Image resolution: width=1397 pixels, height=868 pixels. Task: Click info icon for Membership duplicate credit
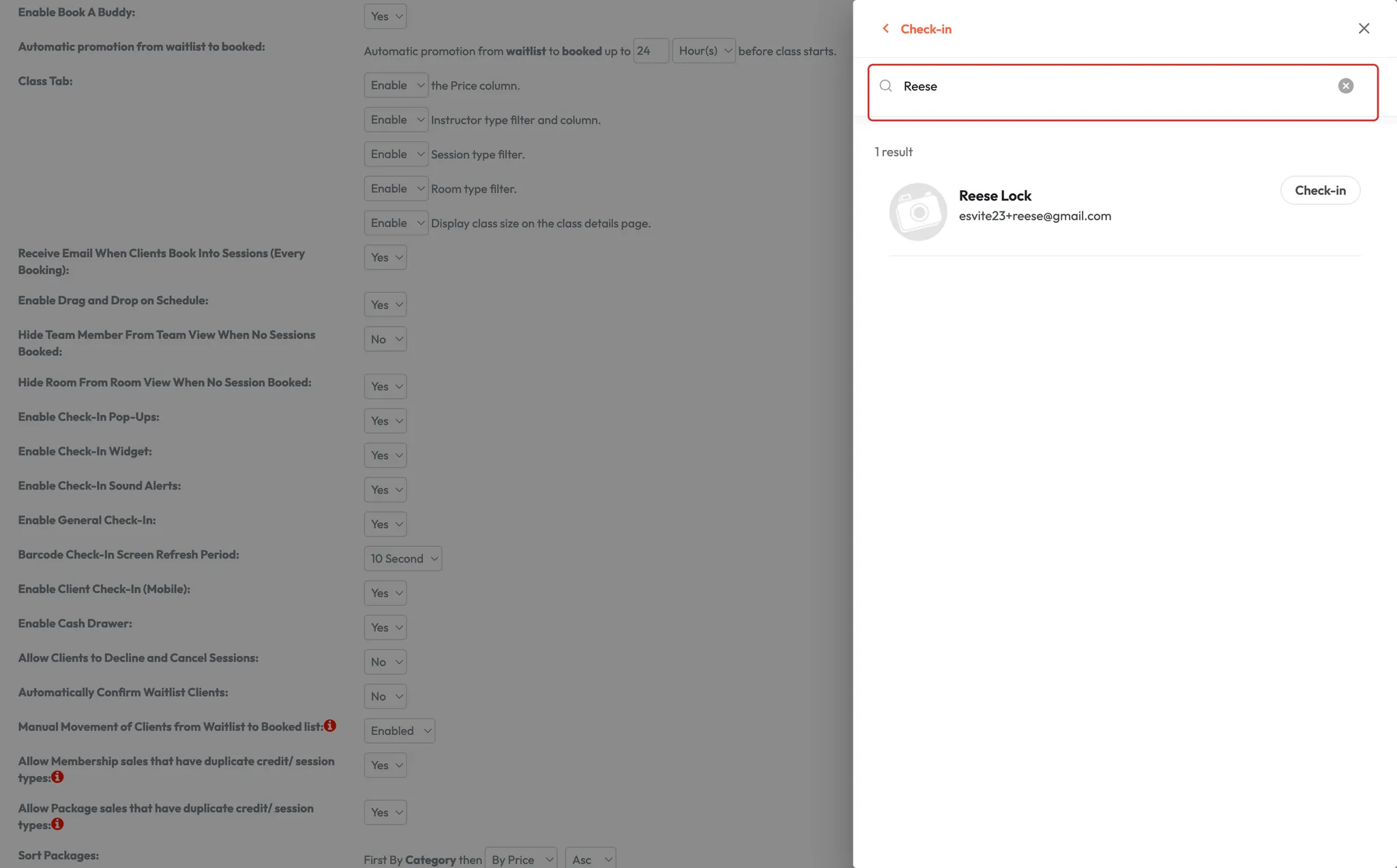pos(58,777)
